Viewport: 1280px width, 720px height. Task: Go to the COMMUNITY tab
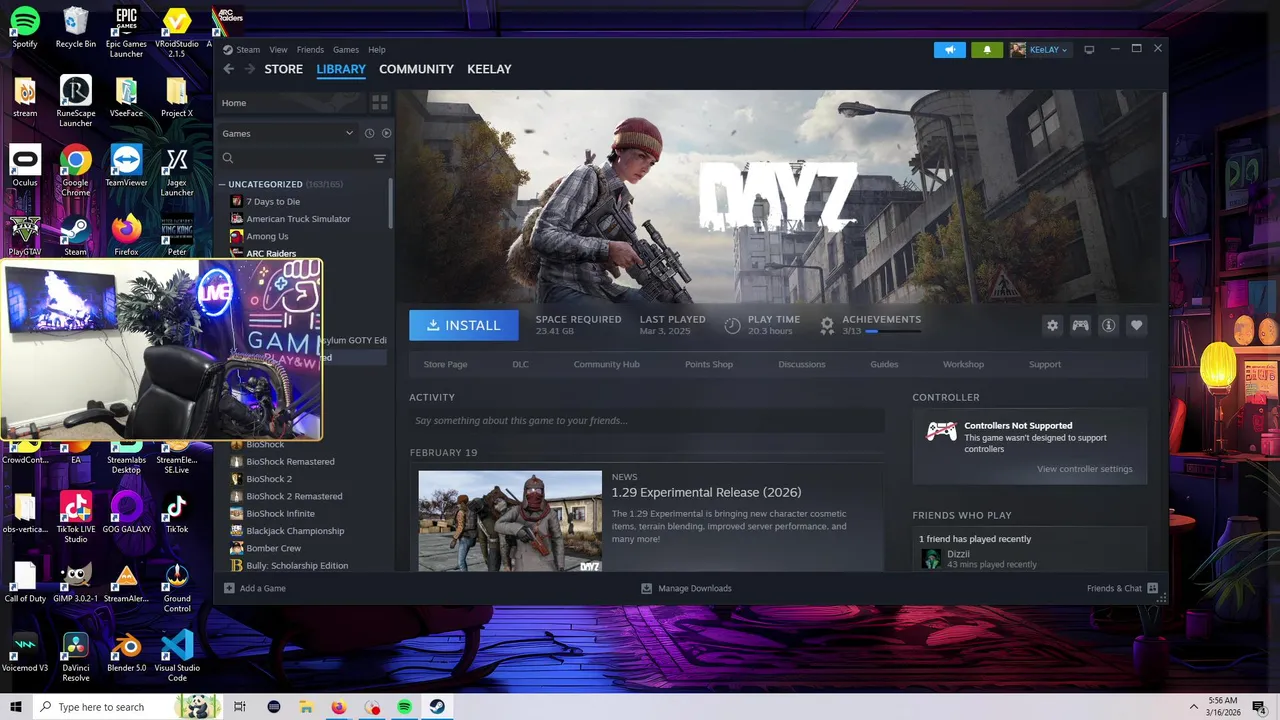pyautogui.click(x=416, y=69)
